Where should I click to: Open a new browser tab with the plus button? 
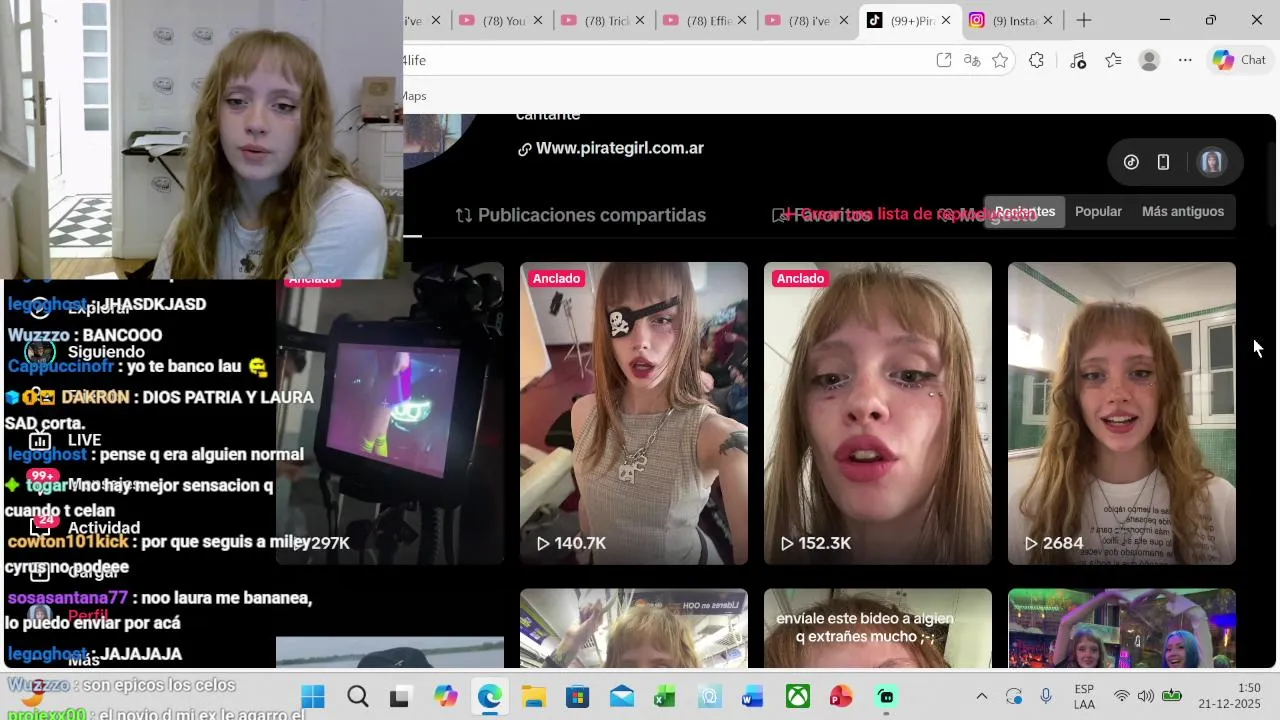click(x=1084, y=20)
